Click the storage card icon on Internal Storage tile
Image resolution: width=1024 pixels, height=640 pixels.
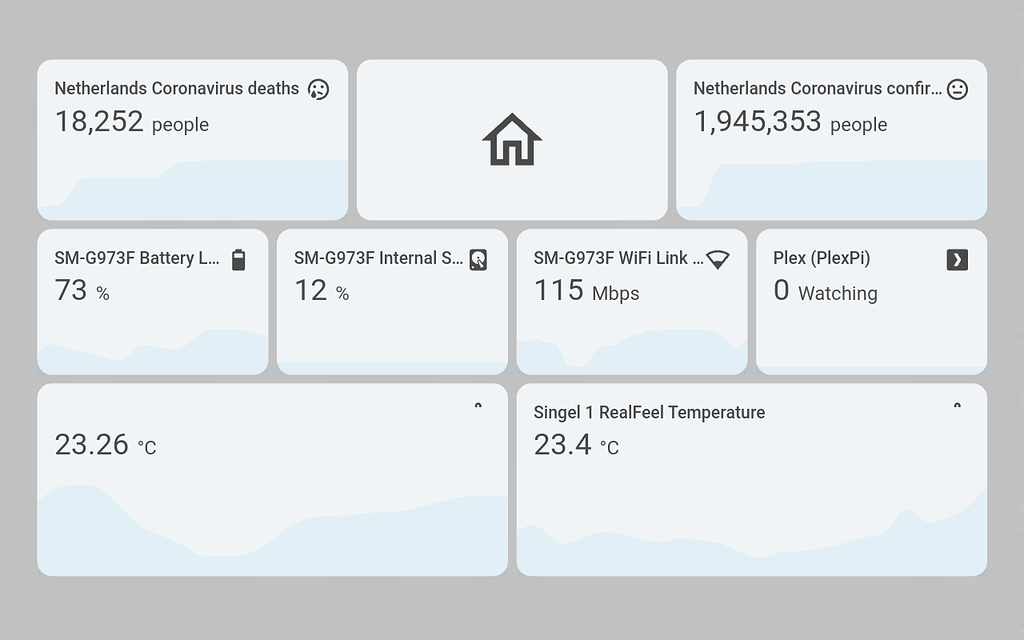[478, 258]
